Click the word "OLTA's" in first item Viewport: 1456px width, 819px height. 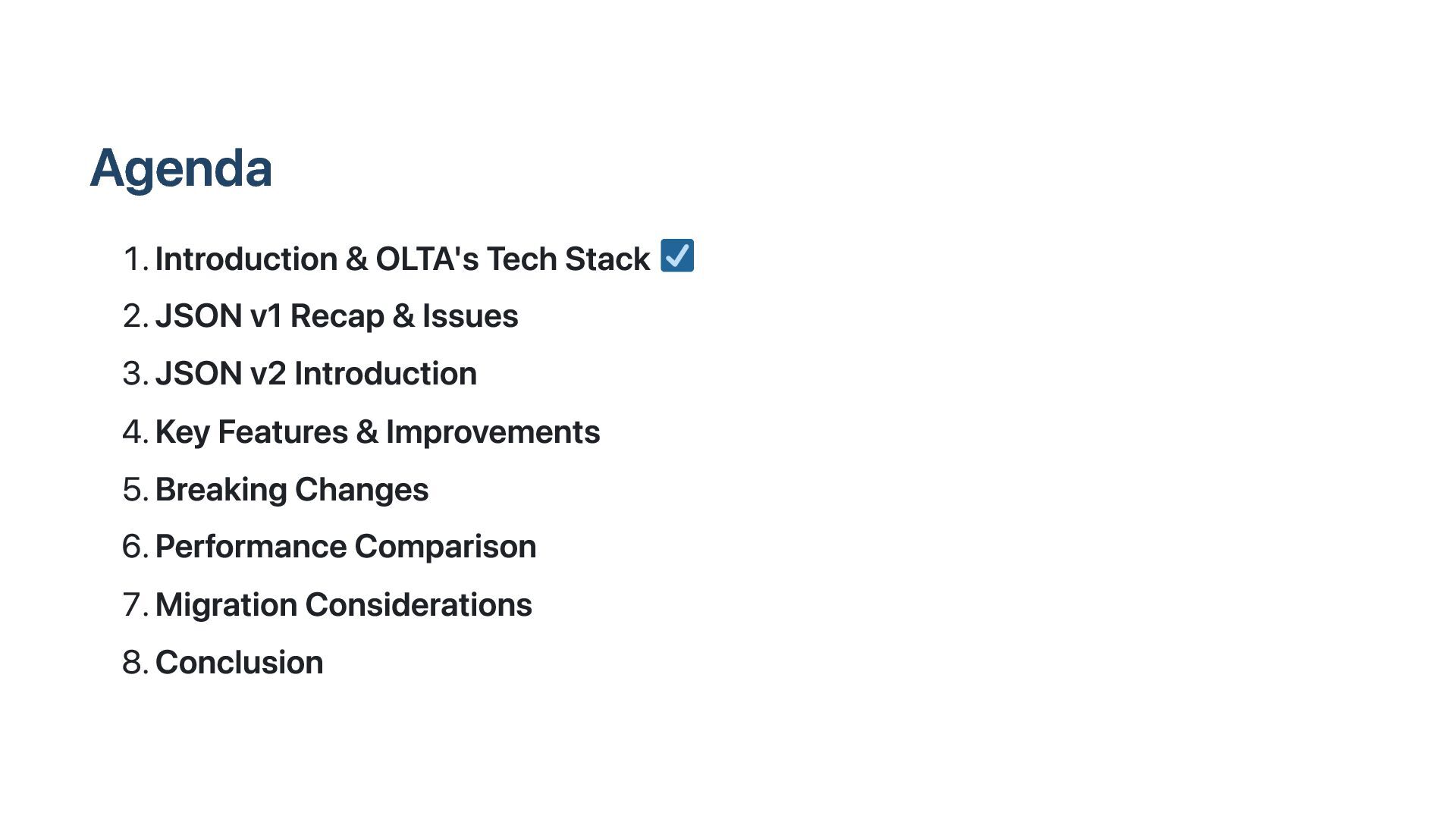coord(427,259)
